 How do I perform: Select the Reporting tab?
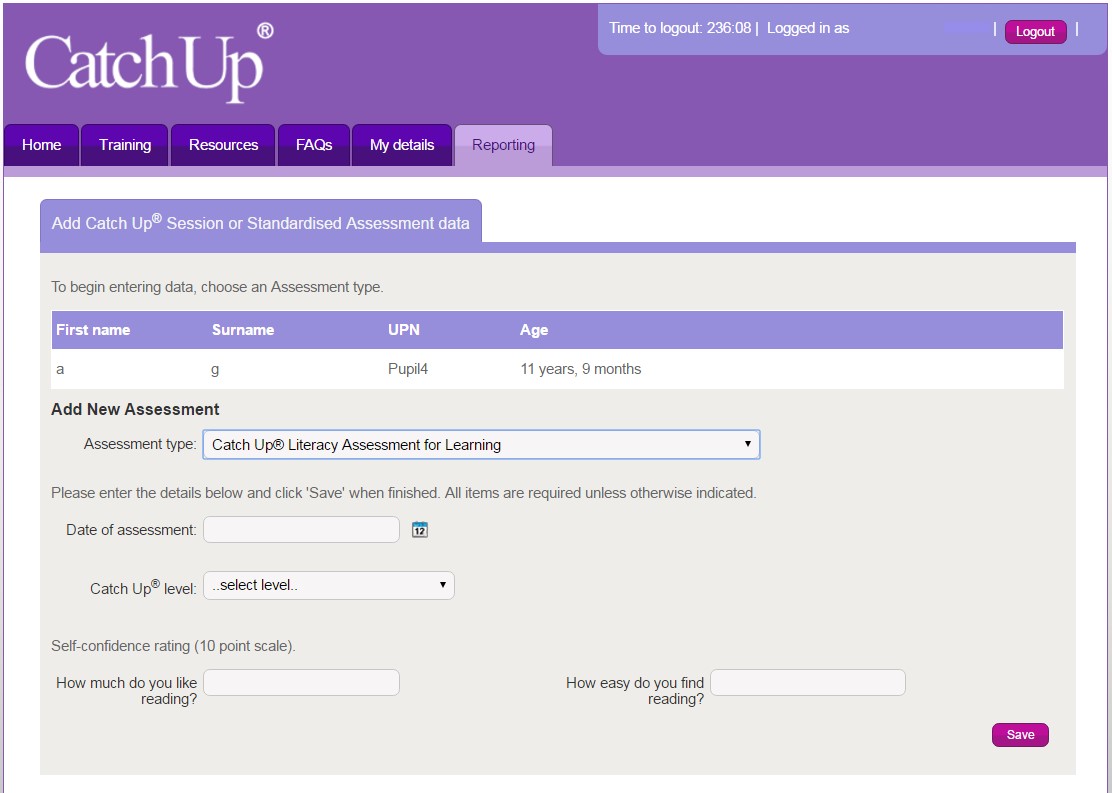coord(504,145)
